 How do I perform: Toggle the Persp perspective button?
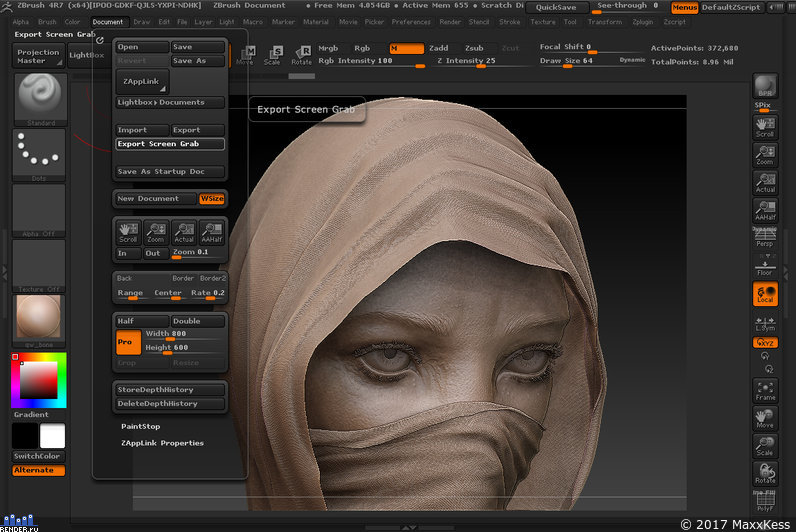pyautogui.click(x=765, y=238)
